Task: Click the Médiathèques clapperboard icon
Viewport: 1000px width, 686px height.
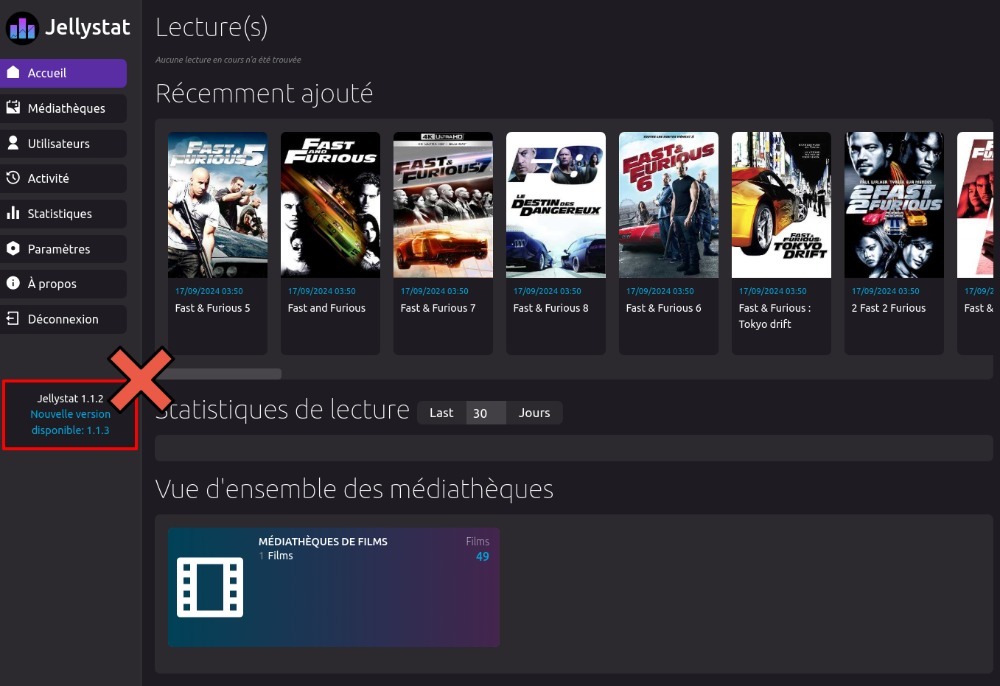Action: (x=13, y=108)
